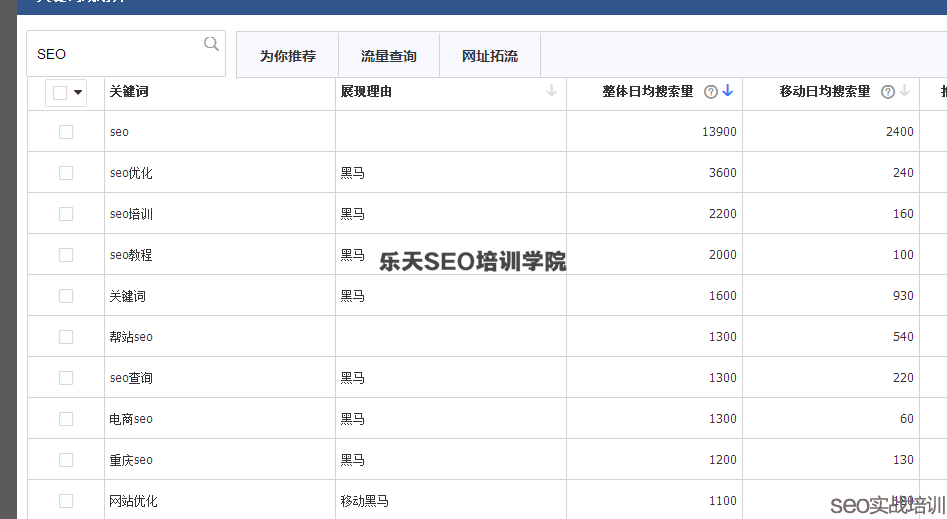Screen dimensions: 947x519
Task: Check the box for 帮站seo
Action: tap(66, 337)
